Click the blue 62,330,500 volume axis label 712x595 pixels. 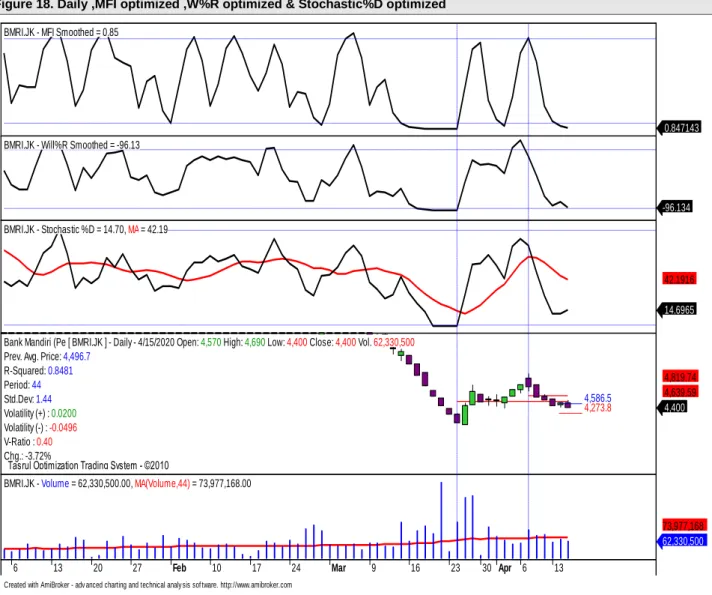click(682, 541)
